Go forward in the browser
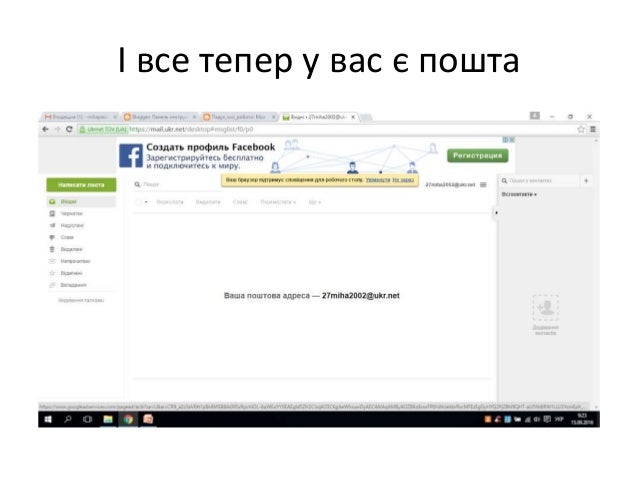 [57, 129]
